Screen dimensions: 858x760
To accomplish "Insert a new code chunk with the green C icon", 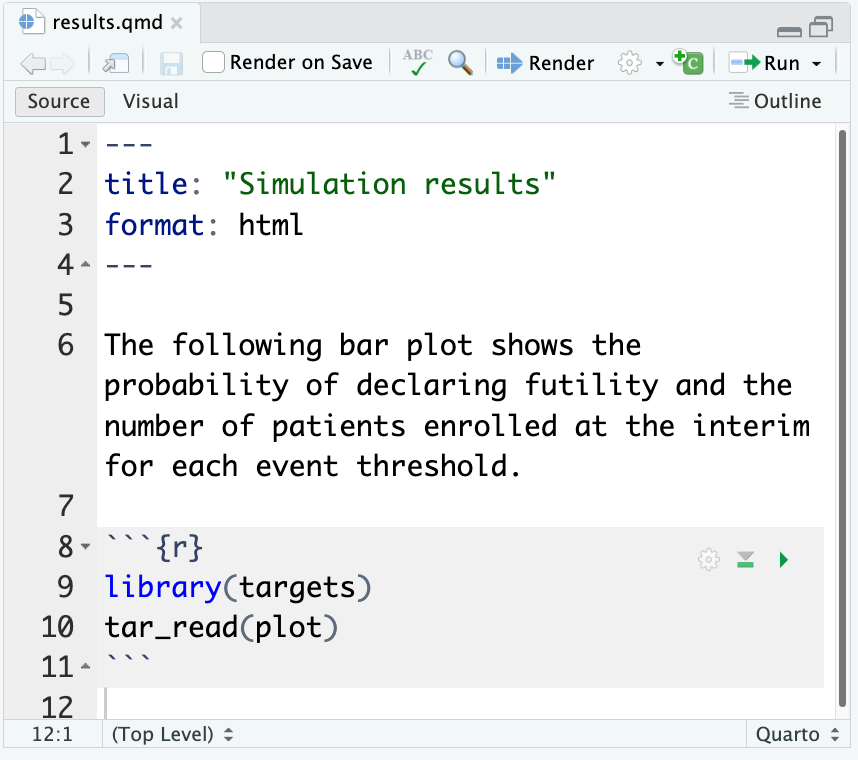I will coord(688,62).
